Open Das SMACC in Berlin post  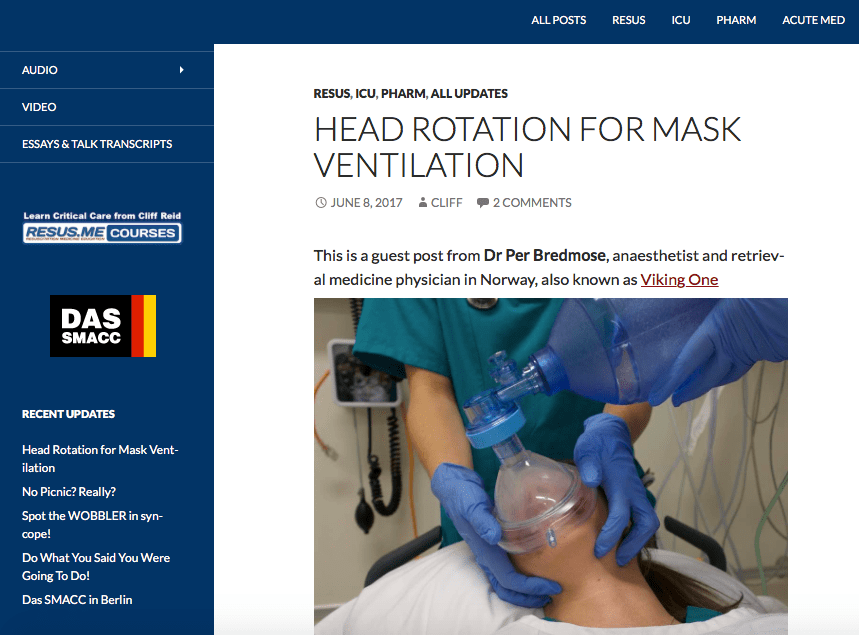point(77,600)
